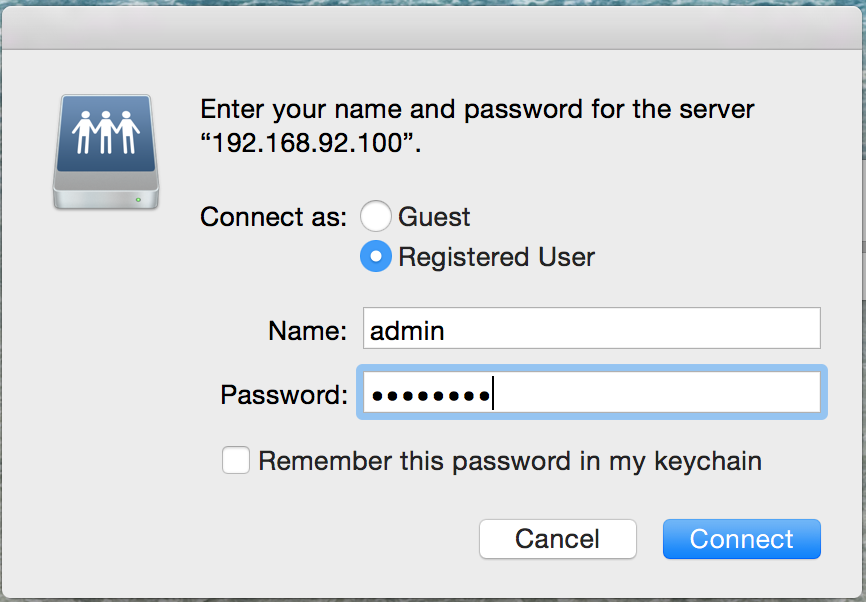This screenshot has height=602, width=866.
Task: Click the "Registered User" option label text
Action: pos(496,257)
